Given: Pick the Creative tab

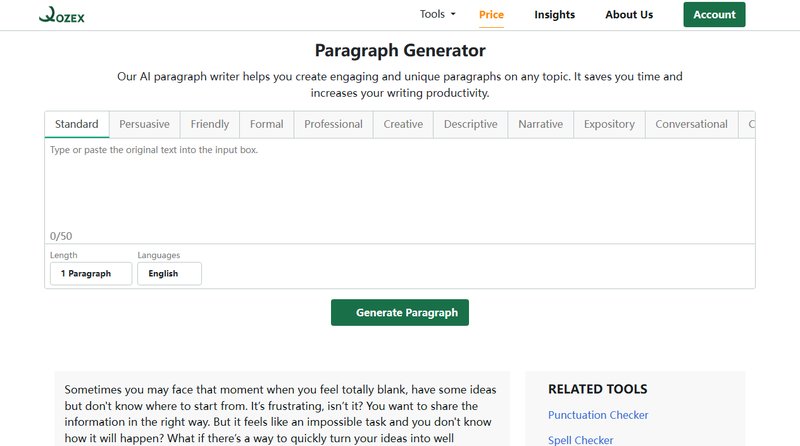Looking at the screenshot, I should pyautogui.click(x=403, y=124).
